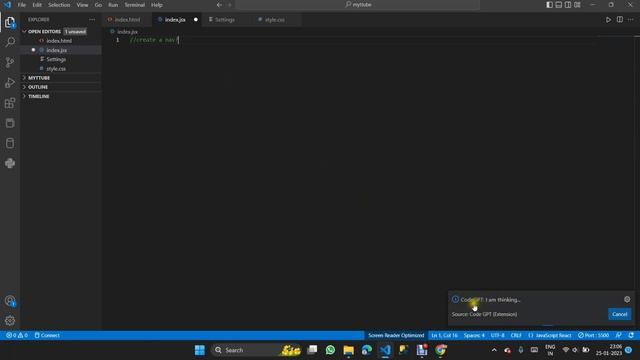The image size is (640, 360).
Task: Click the Run Code play icon
Action: pyautogui.click(x=608, y=20)
